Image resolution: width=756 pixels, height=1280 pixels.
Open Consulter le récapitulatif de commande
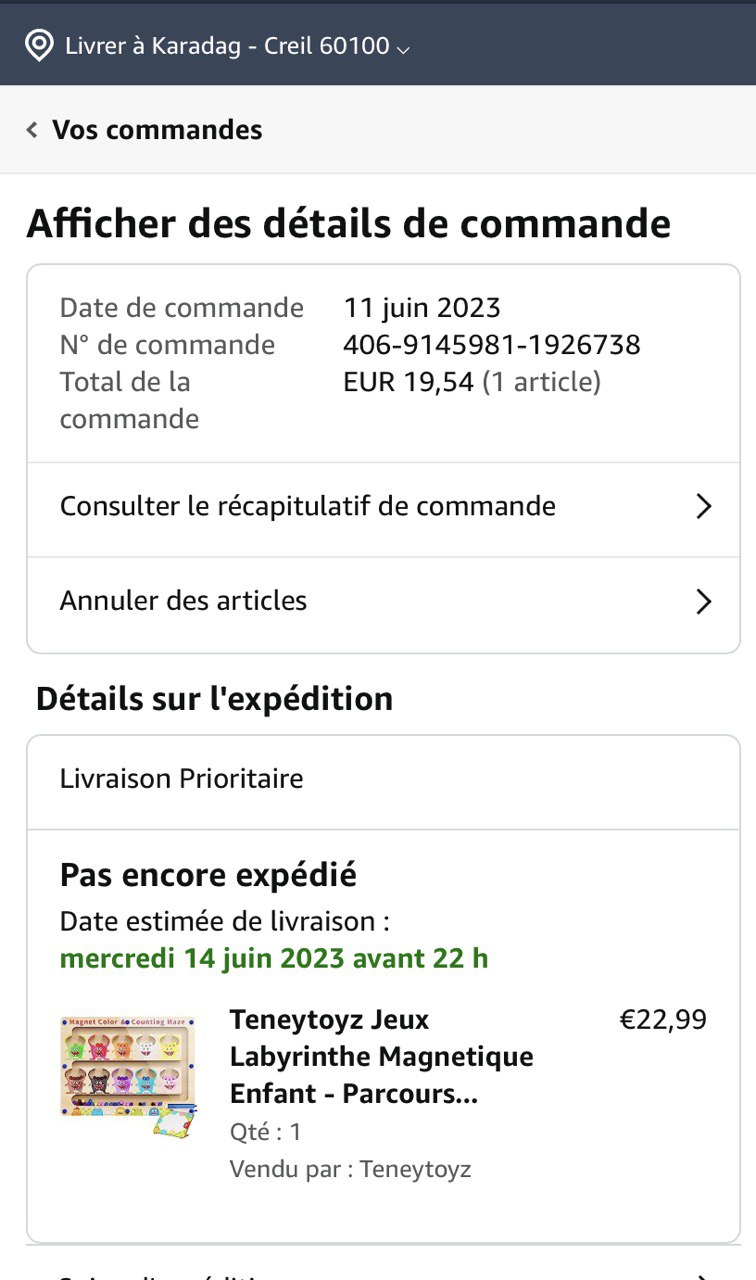[308, 506]
